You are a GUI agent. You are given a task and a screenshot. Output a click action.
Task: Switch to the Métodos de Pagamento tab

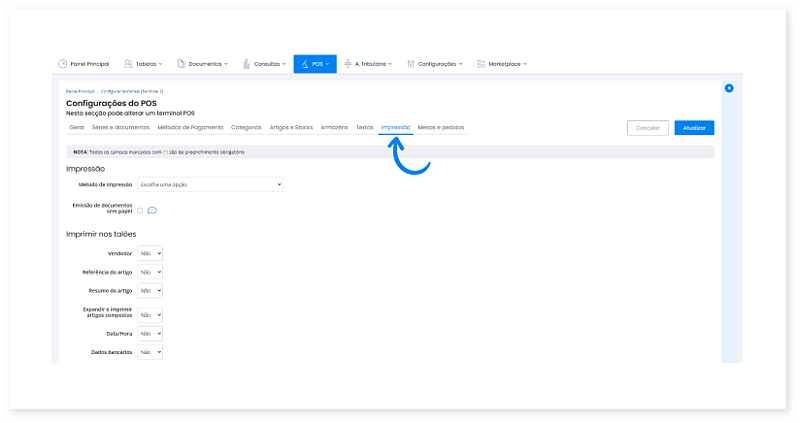pos(190,128)
